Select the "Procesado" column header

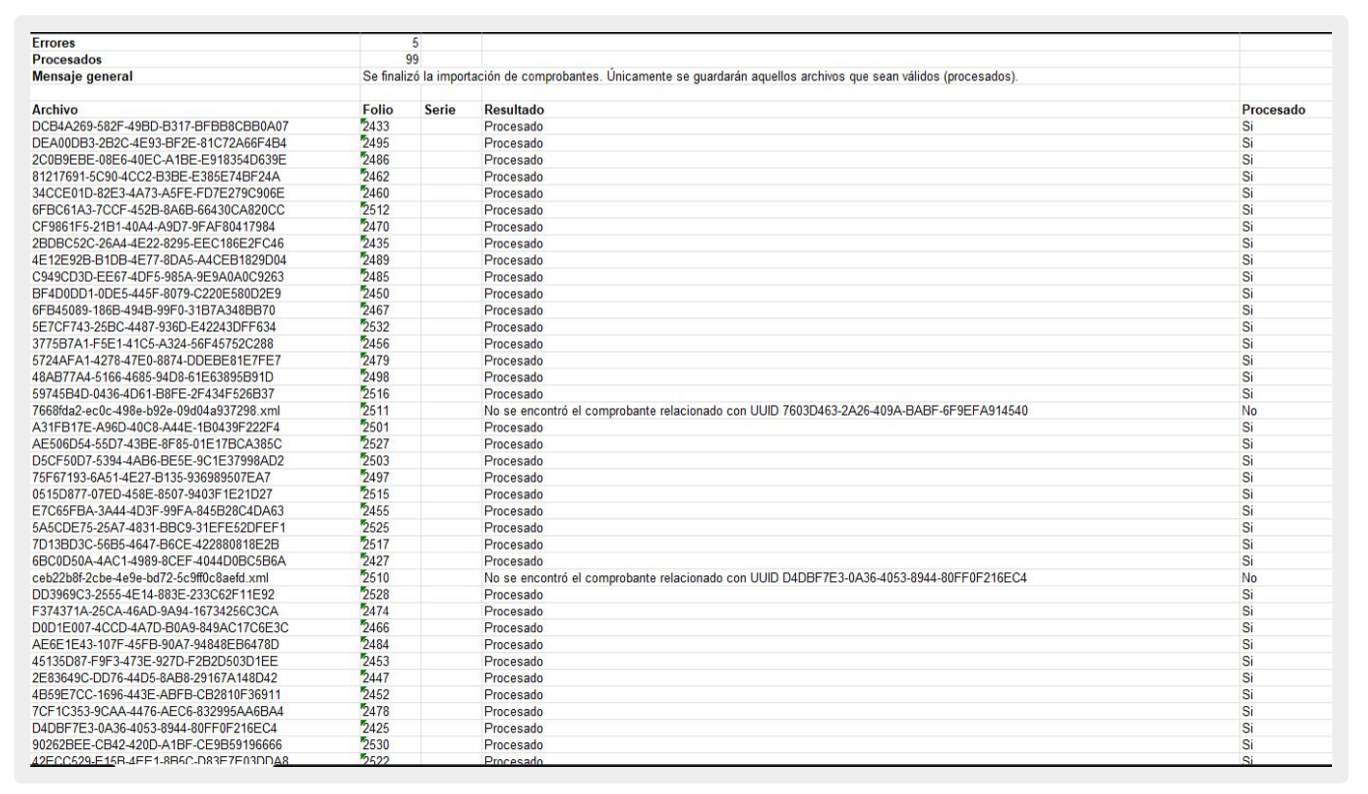pos(1273,109)
